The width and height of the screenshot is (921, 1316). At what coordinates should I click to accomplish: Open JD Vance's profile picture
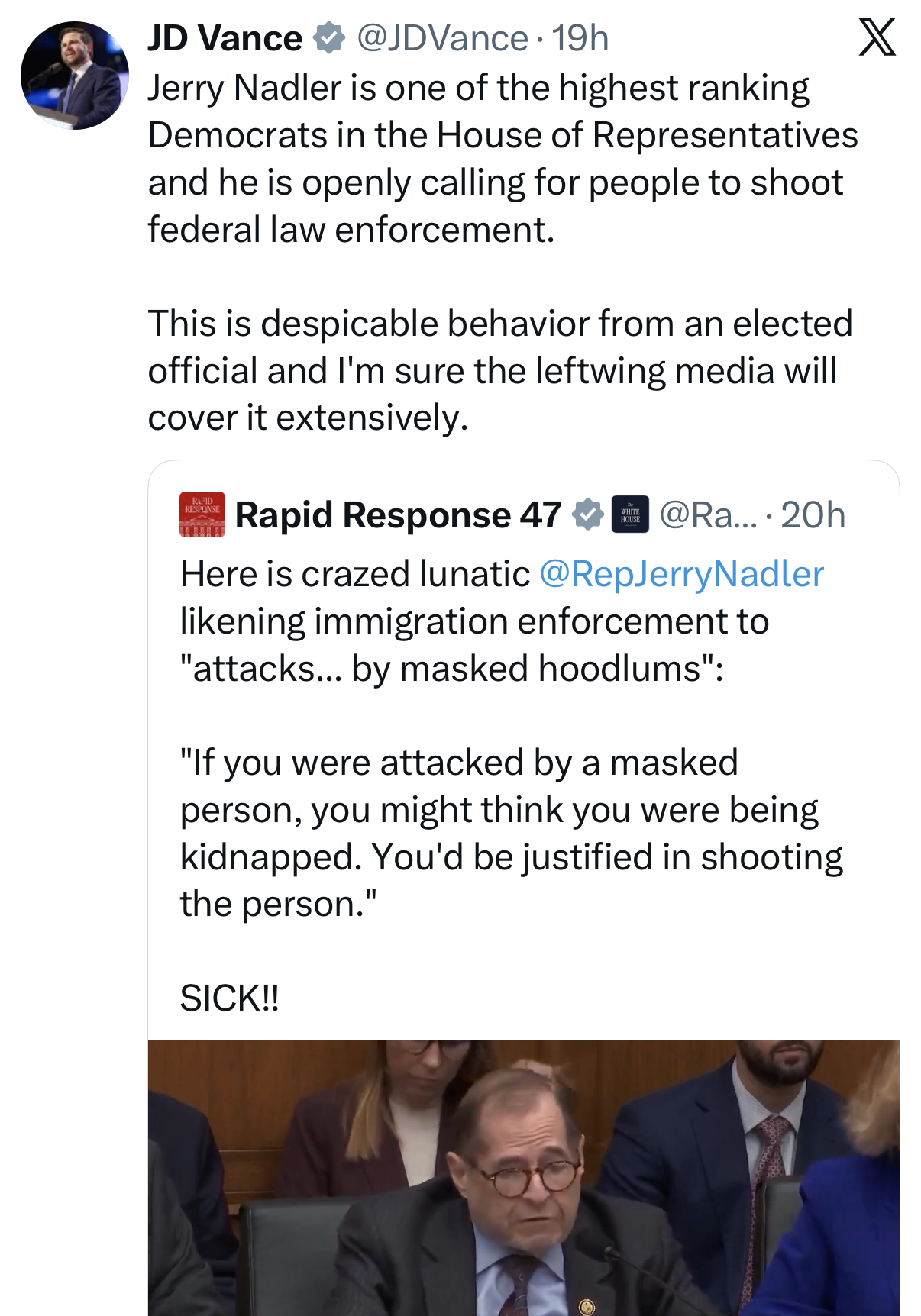click(x=74, y=76)
